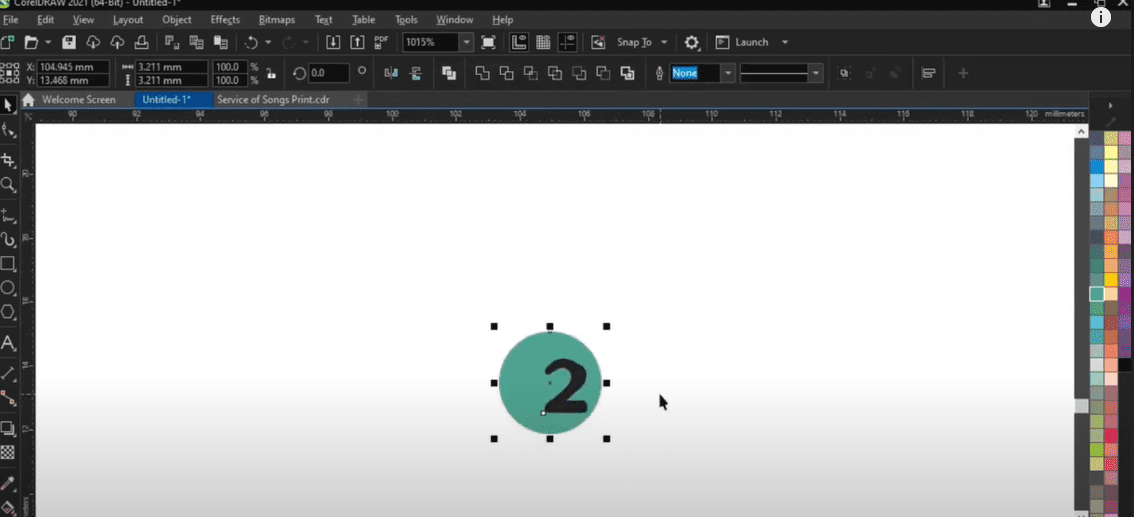Select the Ellipse tool
Screen dimensions: 1134x517
[x=9, y=288]
